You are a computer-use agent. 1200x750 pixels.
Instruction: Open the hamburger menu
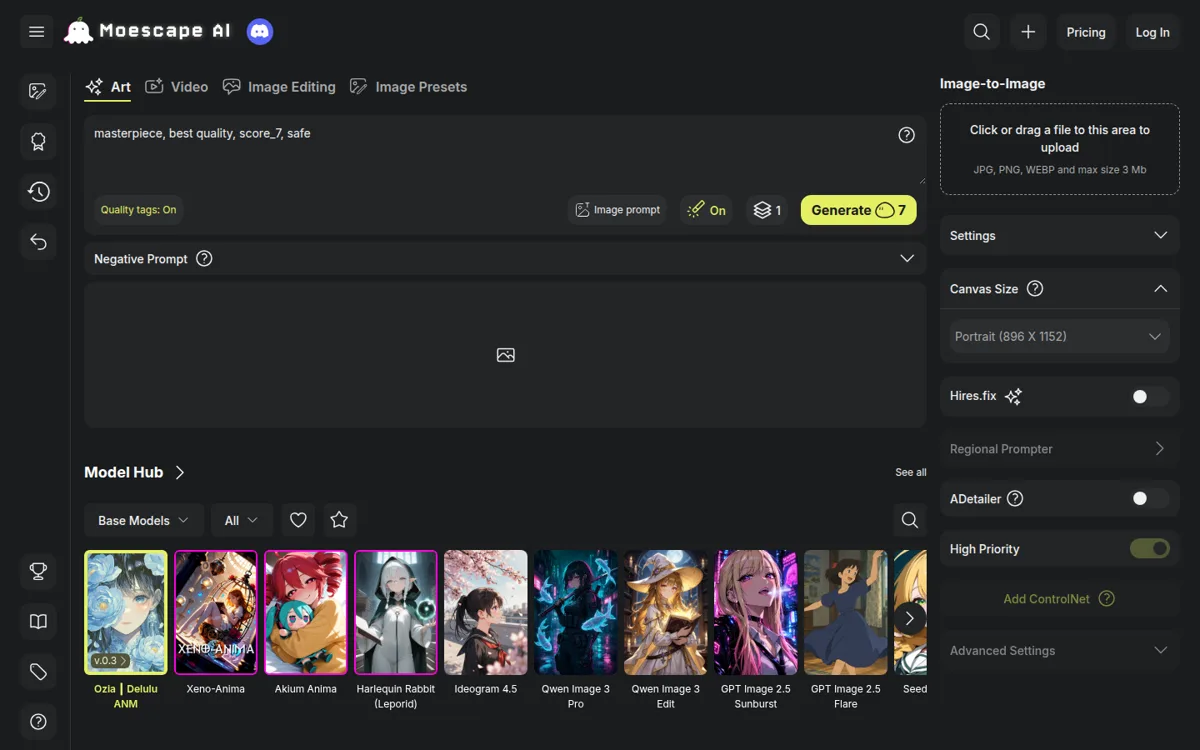pos(37,32)
